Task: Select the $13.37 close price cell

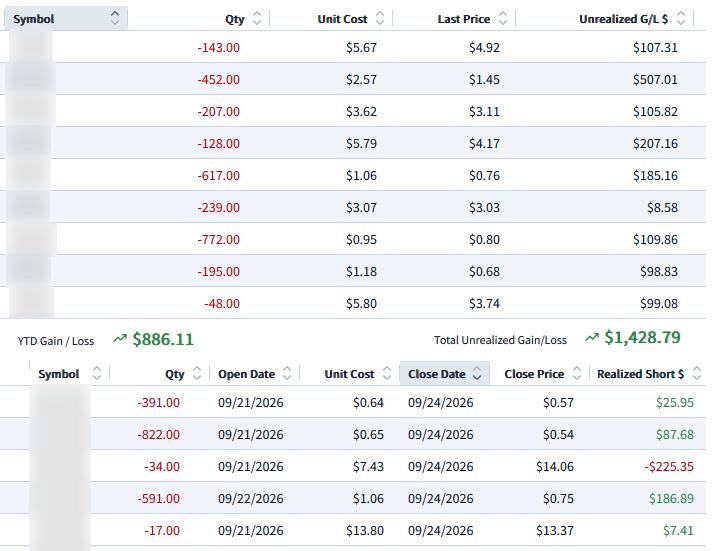Action: (x=555, y=531)
